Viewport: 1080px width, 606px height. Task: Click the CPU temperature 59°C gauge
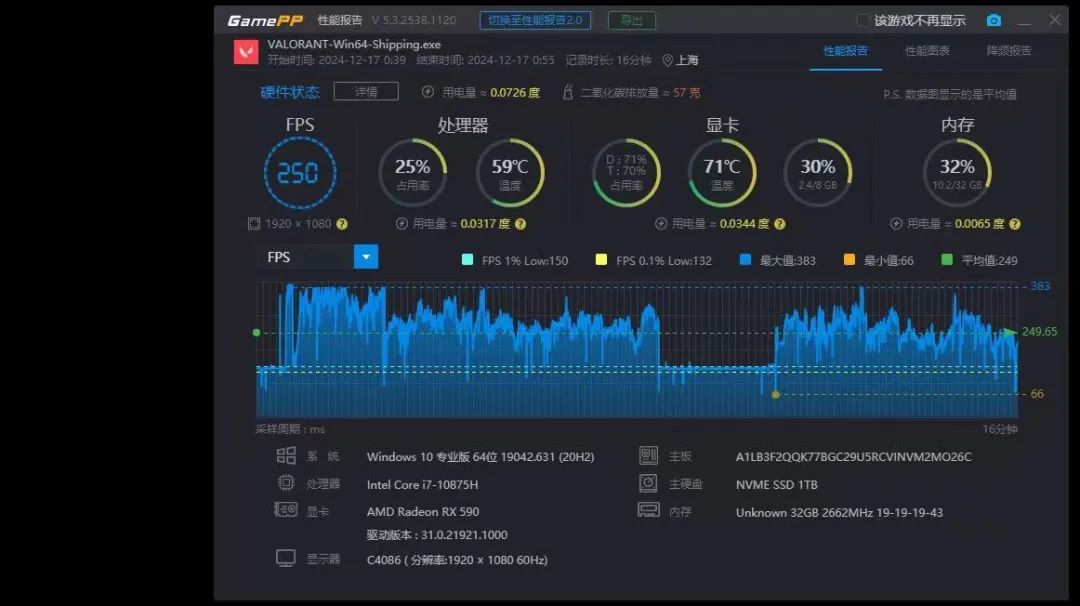point(510,173)
